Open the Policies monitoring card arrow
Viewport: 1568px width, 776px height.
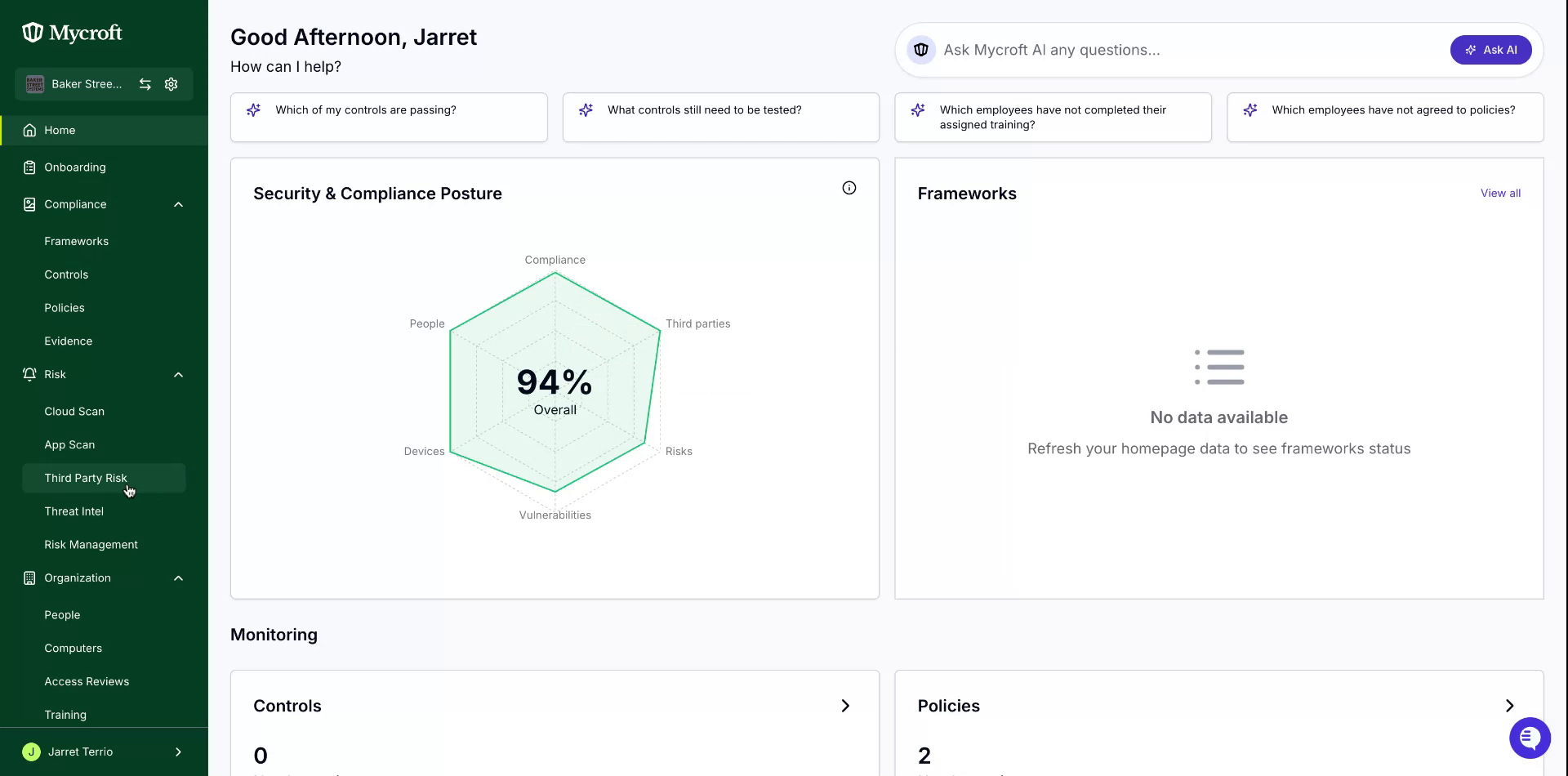pyautogui.click(x=1509, y=706)
